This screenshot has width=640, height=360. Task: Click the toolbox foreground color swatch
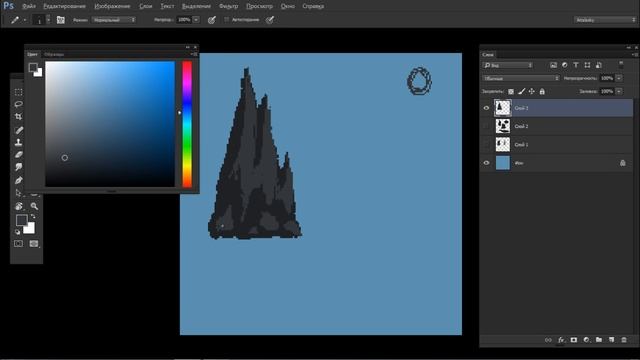[22, 220]
